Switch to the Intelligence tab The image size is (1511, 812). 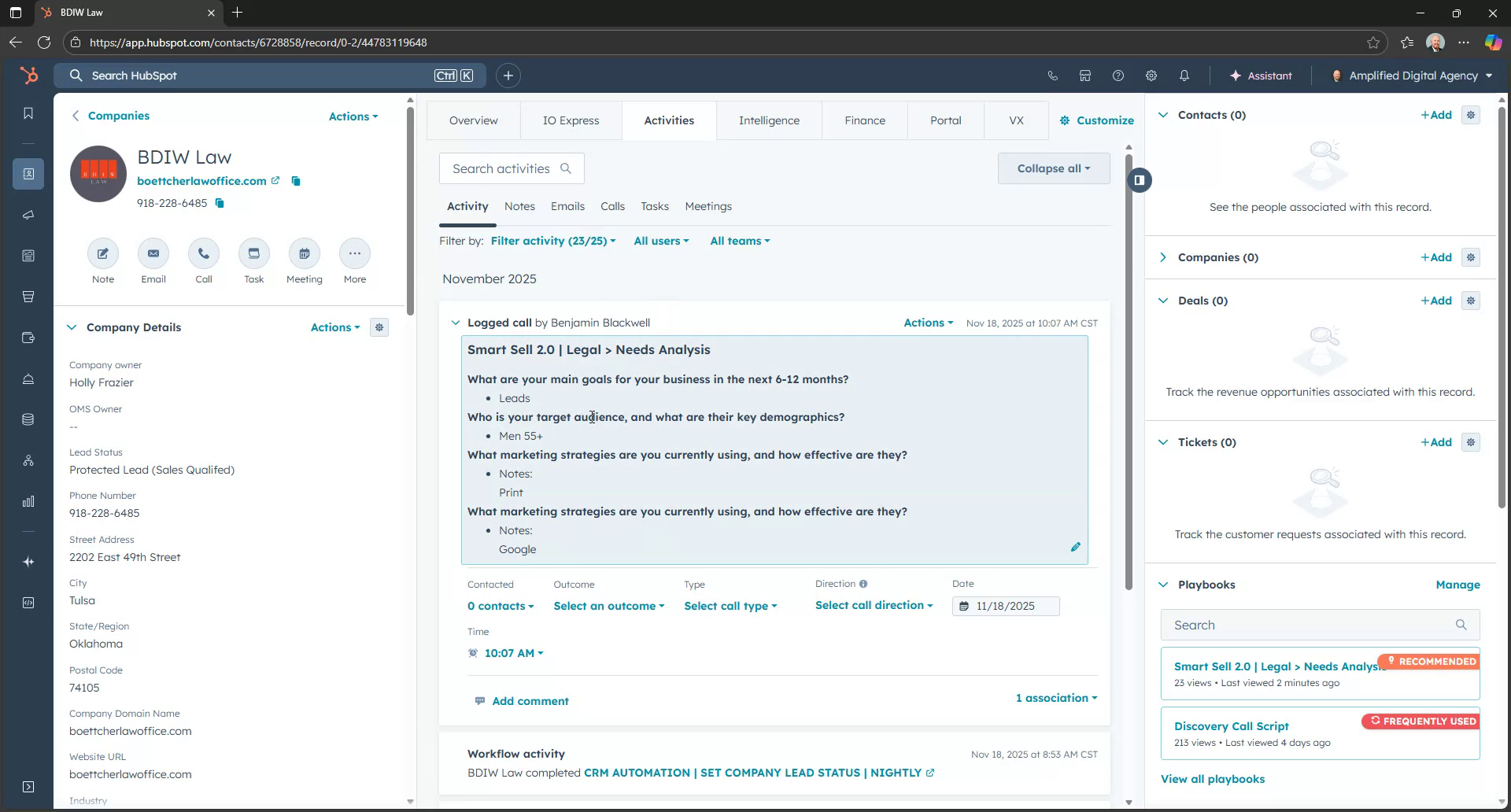[769, 120]
